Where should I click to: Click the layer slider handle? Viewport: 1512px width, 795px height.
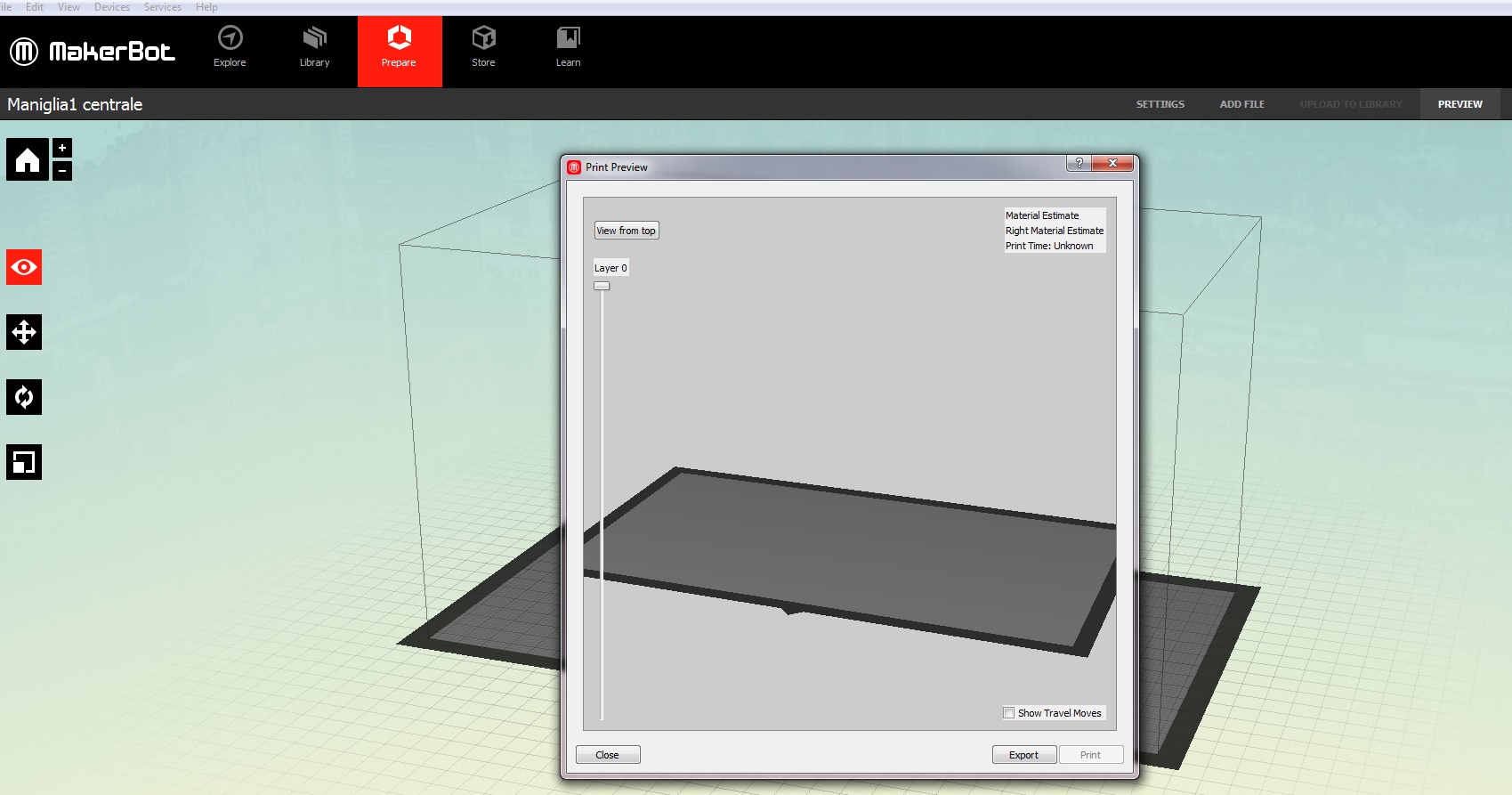(602, 286)
